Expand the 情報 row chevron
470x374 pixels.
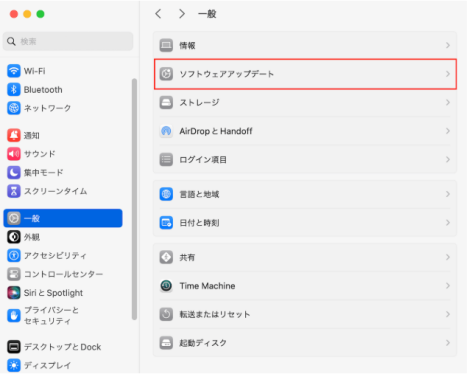(x=448, y=45)
